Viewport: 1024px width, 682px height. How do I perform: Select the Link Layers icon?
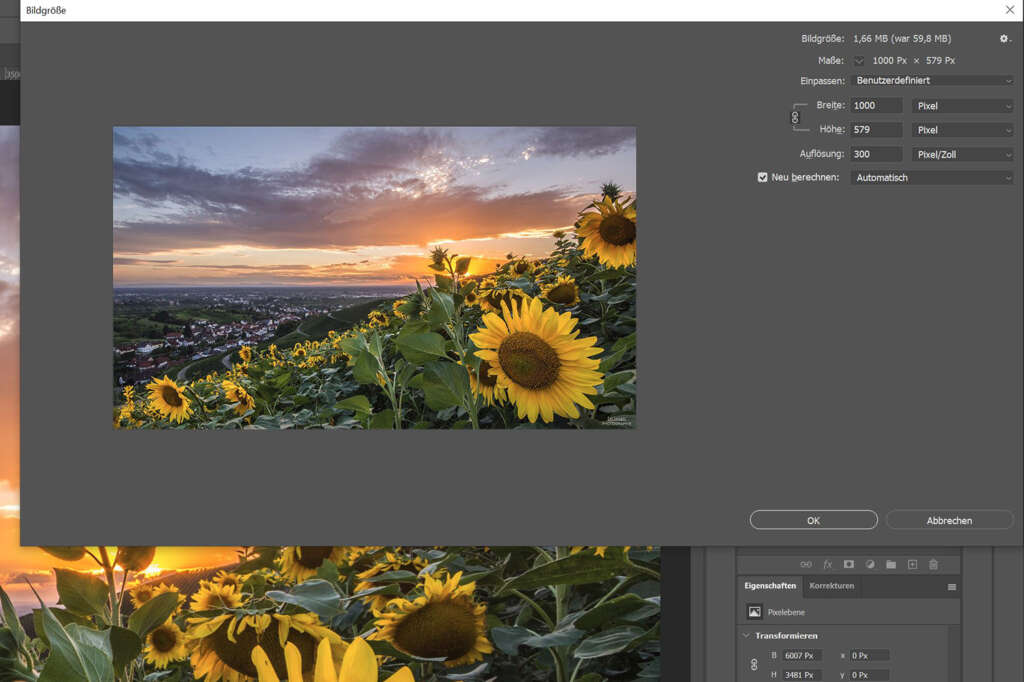805,563
